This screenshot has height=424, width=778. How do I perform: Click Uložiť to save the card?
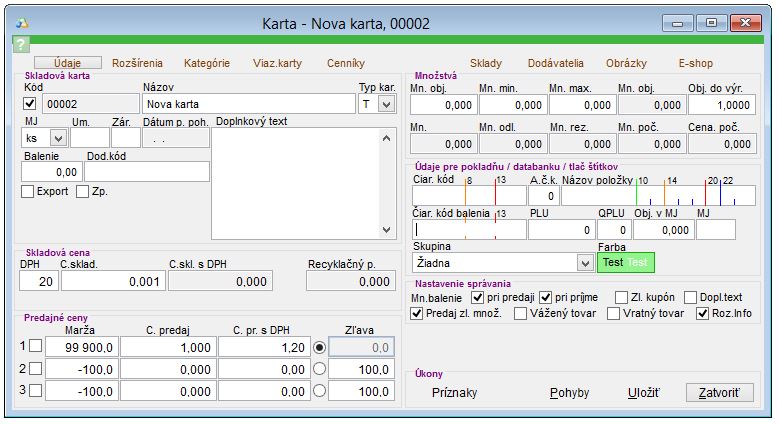tap(644, 393)
